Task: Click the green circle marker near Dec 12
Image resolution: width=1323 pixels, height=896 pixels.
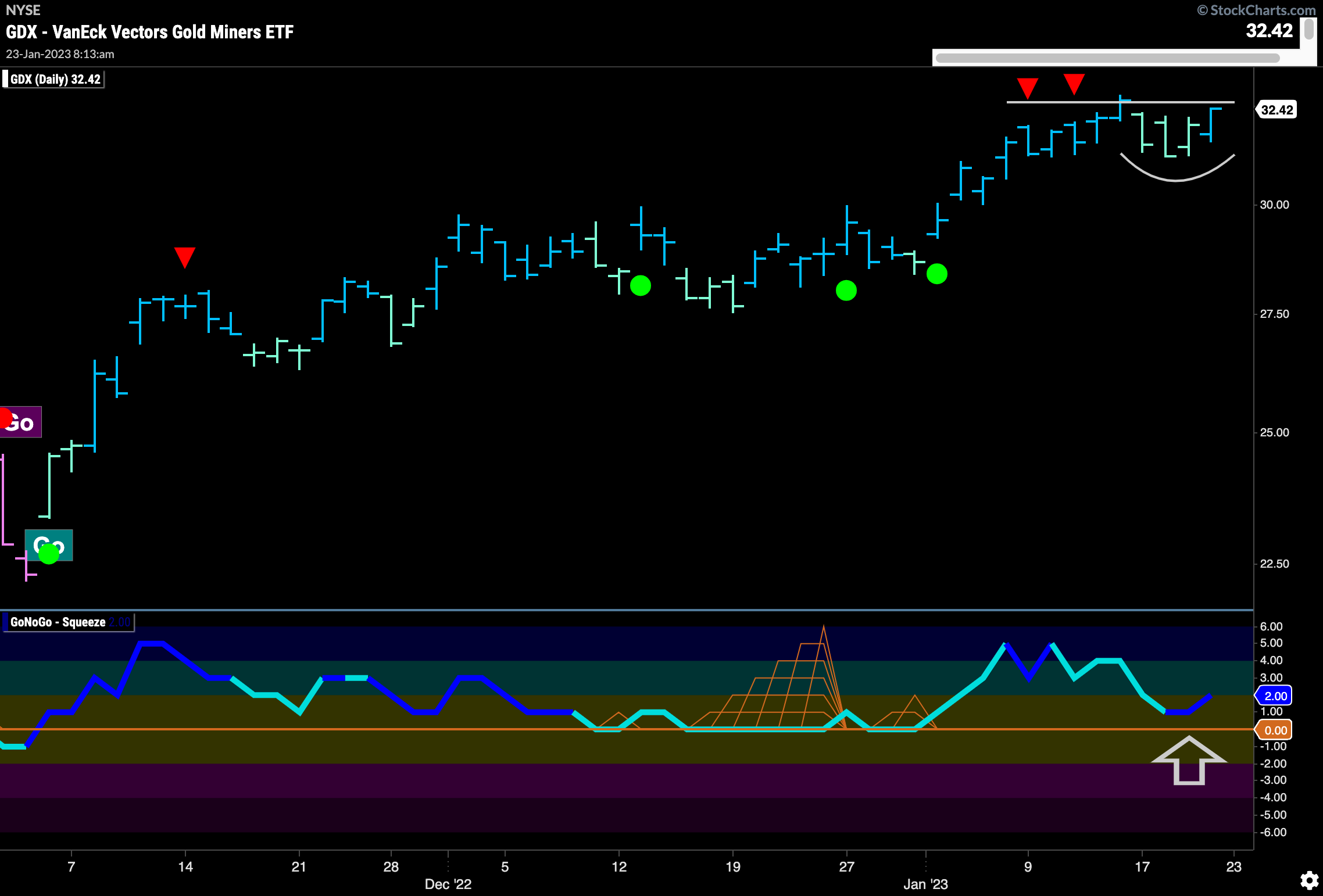Action: 641,285
